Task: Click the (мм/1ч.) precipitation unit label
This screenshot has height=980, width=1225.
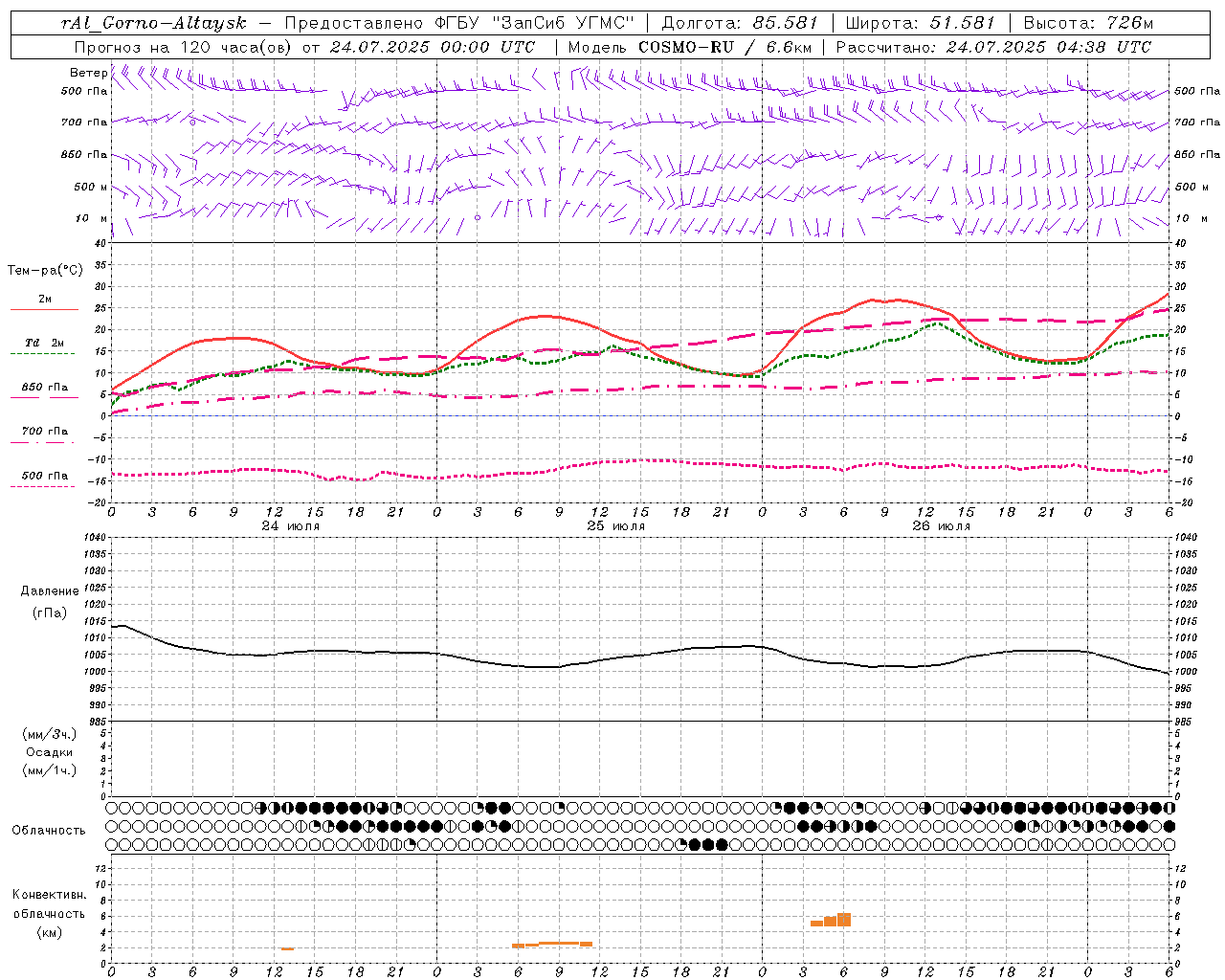Action: click(50, 770)
